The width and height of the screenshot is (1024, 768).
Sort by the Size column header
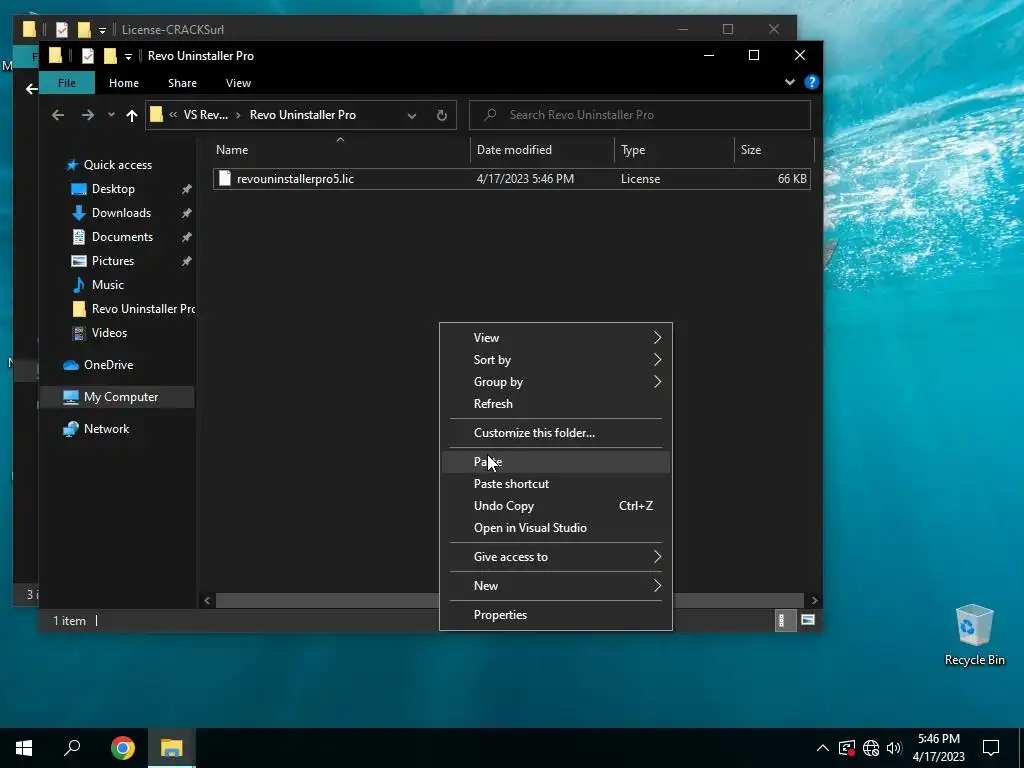pos(775,150)
